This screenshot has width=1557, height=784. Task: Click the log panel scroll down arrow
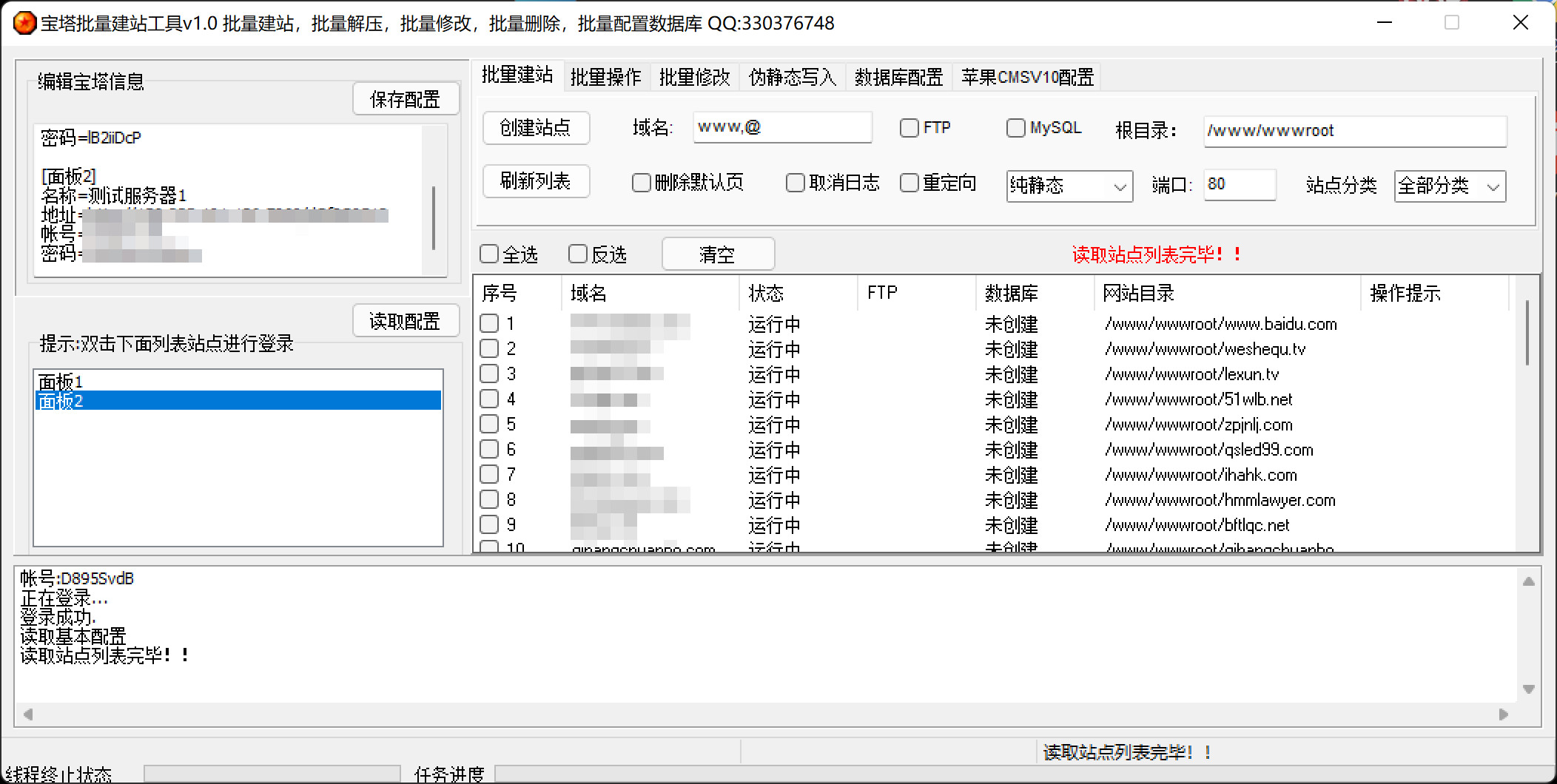click(1528, 689)
